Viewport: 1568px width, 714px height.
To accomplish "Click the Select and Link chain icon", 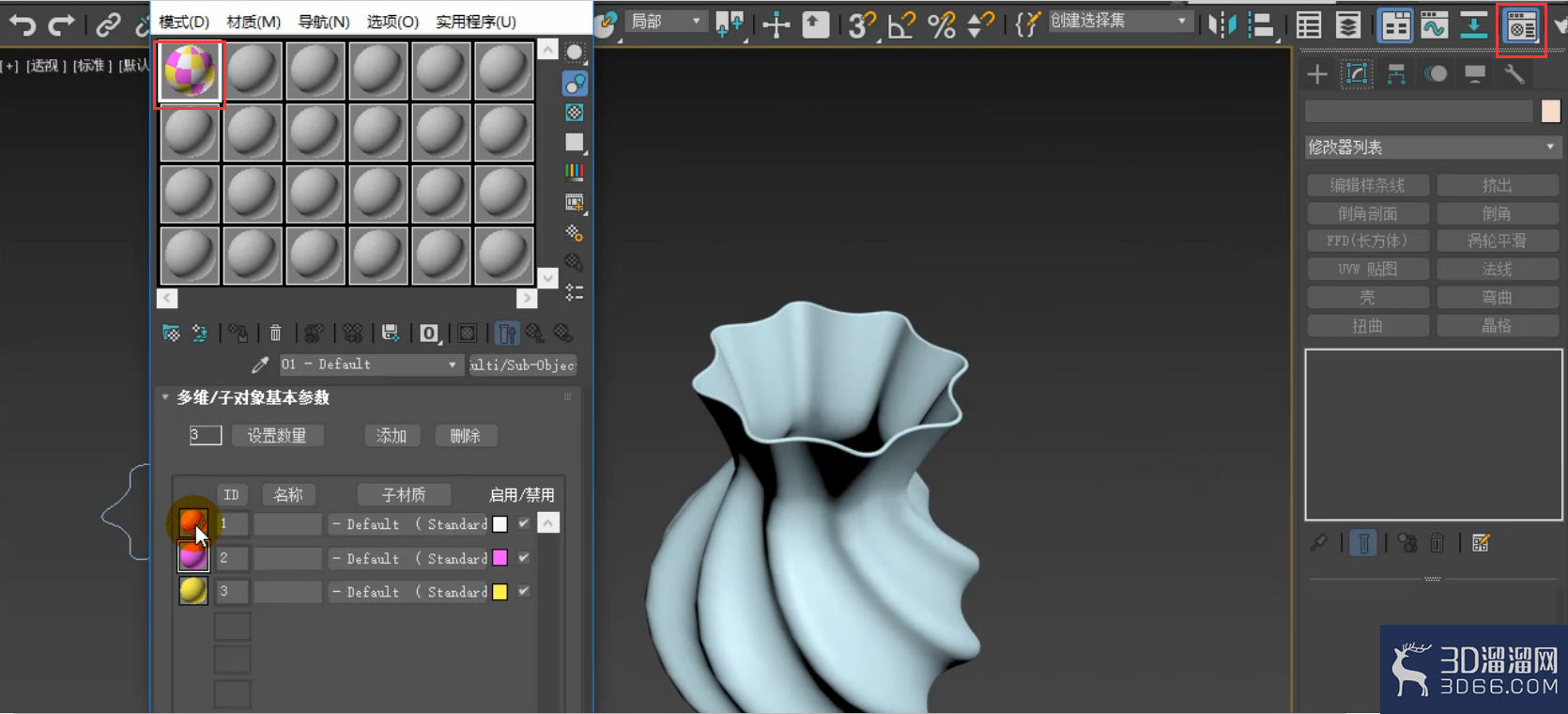I will pos(108,24).
